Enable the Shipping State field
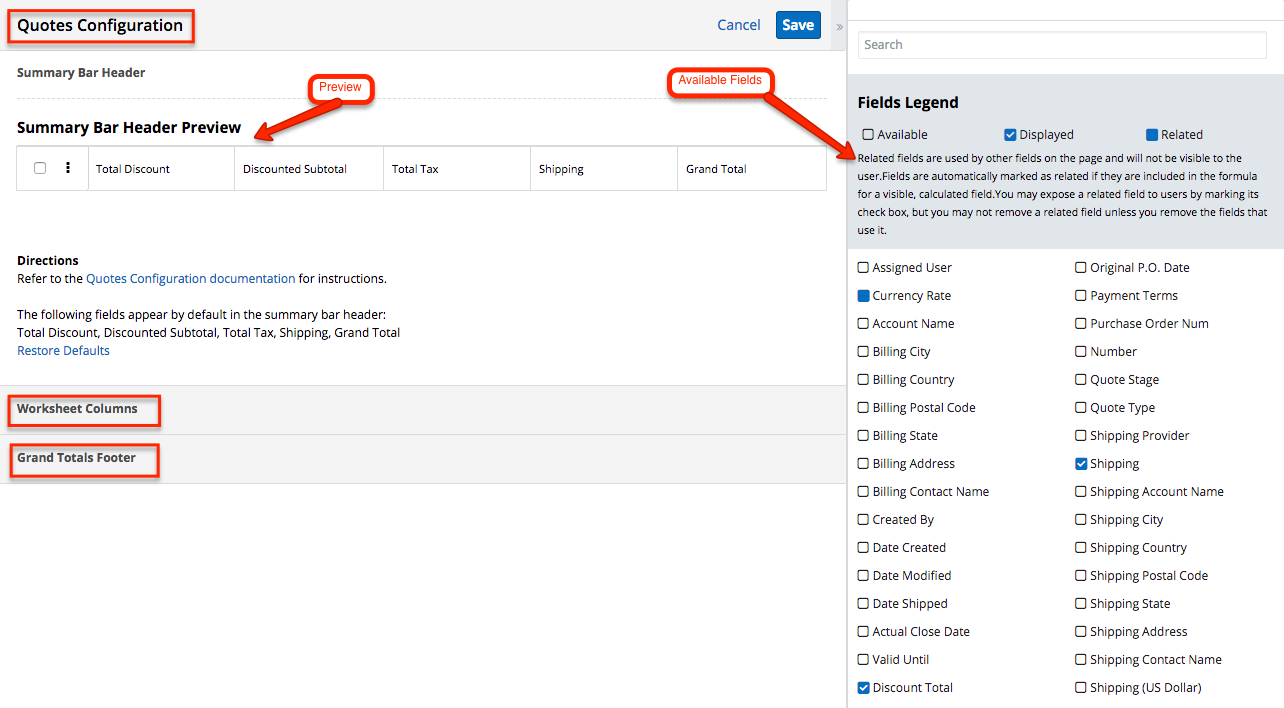Viewport: 1284px width, 708px height. point(1081,604)
